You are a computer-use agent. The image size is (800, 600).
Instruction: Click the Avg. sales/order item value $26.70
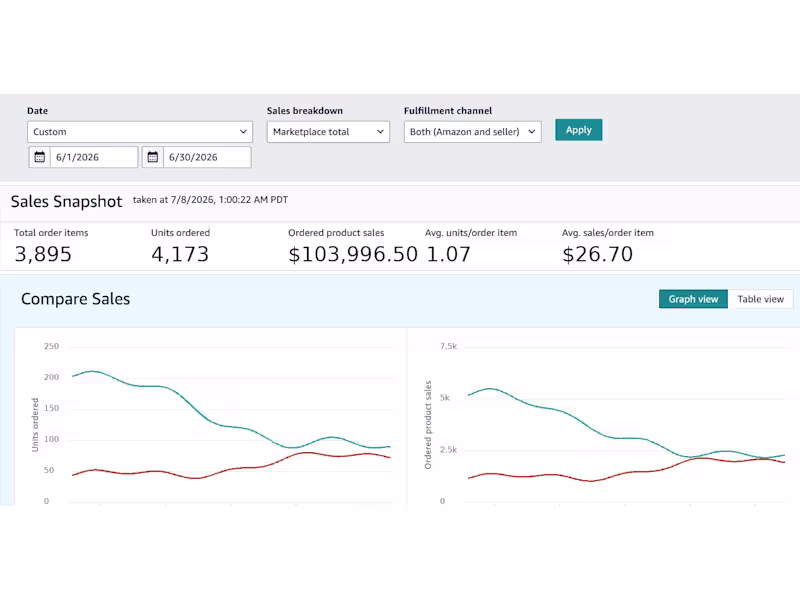pyautogui.click(x=597, y=254)
